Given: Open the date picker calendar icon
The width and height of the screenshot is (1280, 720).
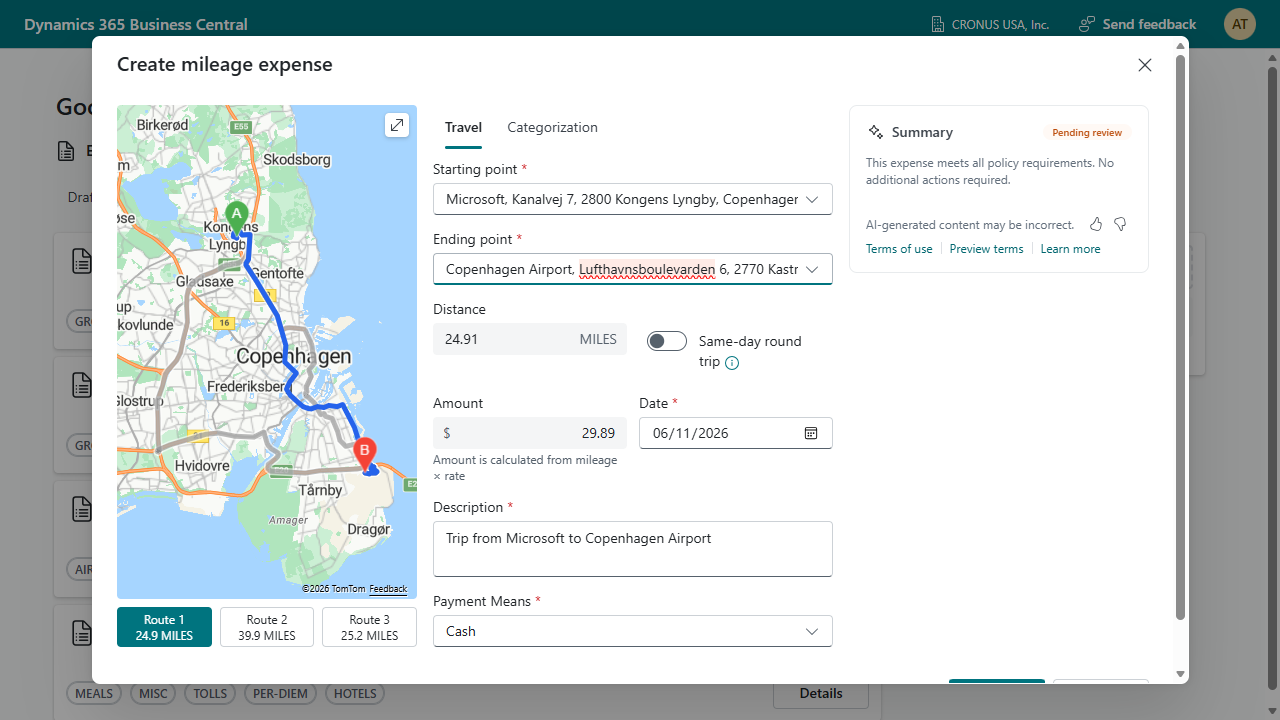Looking at the screenshot, I should [811, 433].
